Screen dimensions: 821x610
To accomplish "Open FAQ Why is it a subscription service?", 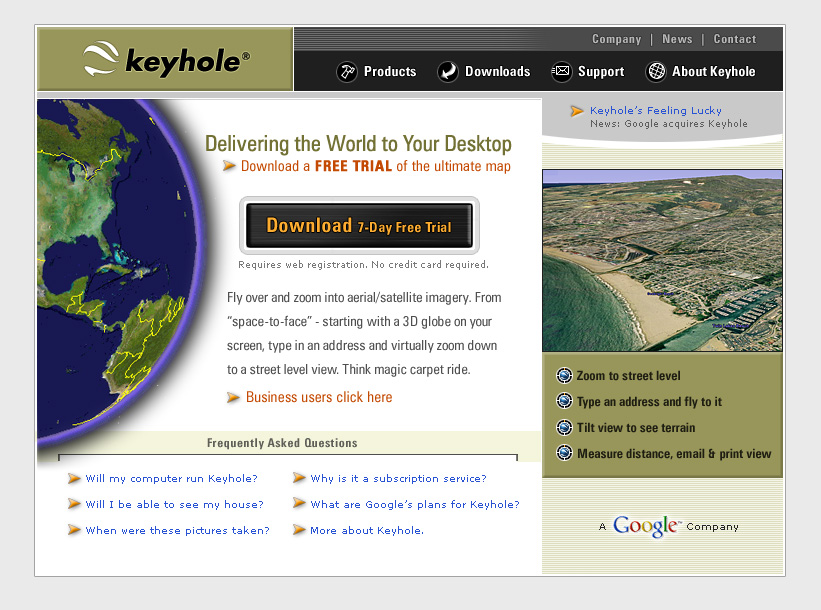I will click(398, 479).
